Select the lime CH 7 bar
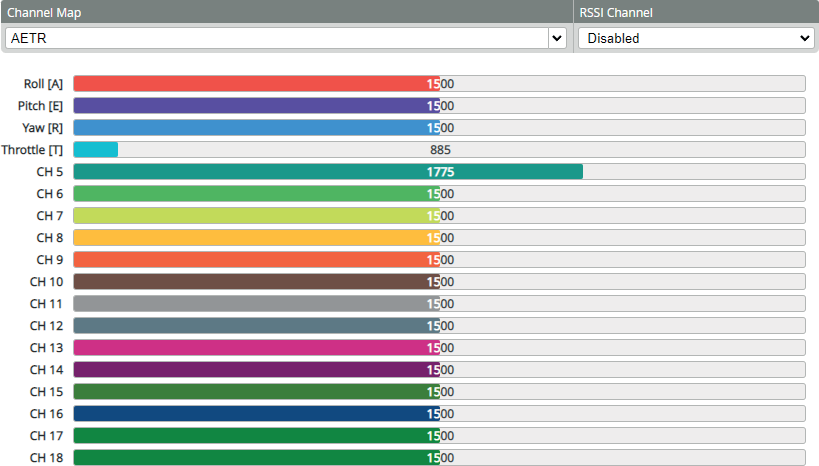The height and width of the screenshot is (466, 819). point(439,216)
